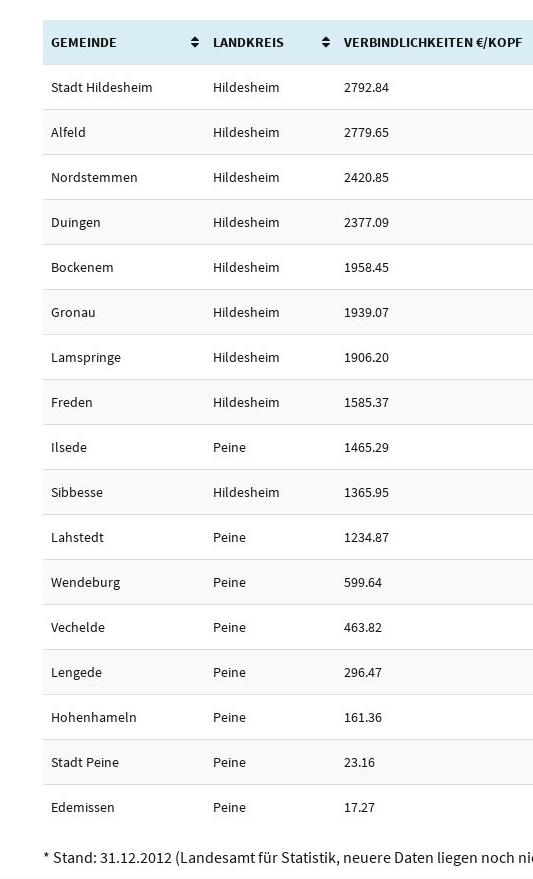Click the Duingen cell
This screenshot has width=533, height=879.
coord(76,223)
